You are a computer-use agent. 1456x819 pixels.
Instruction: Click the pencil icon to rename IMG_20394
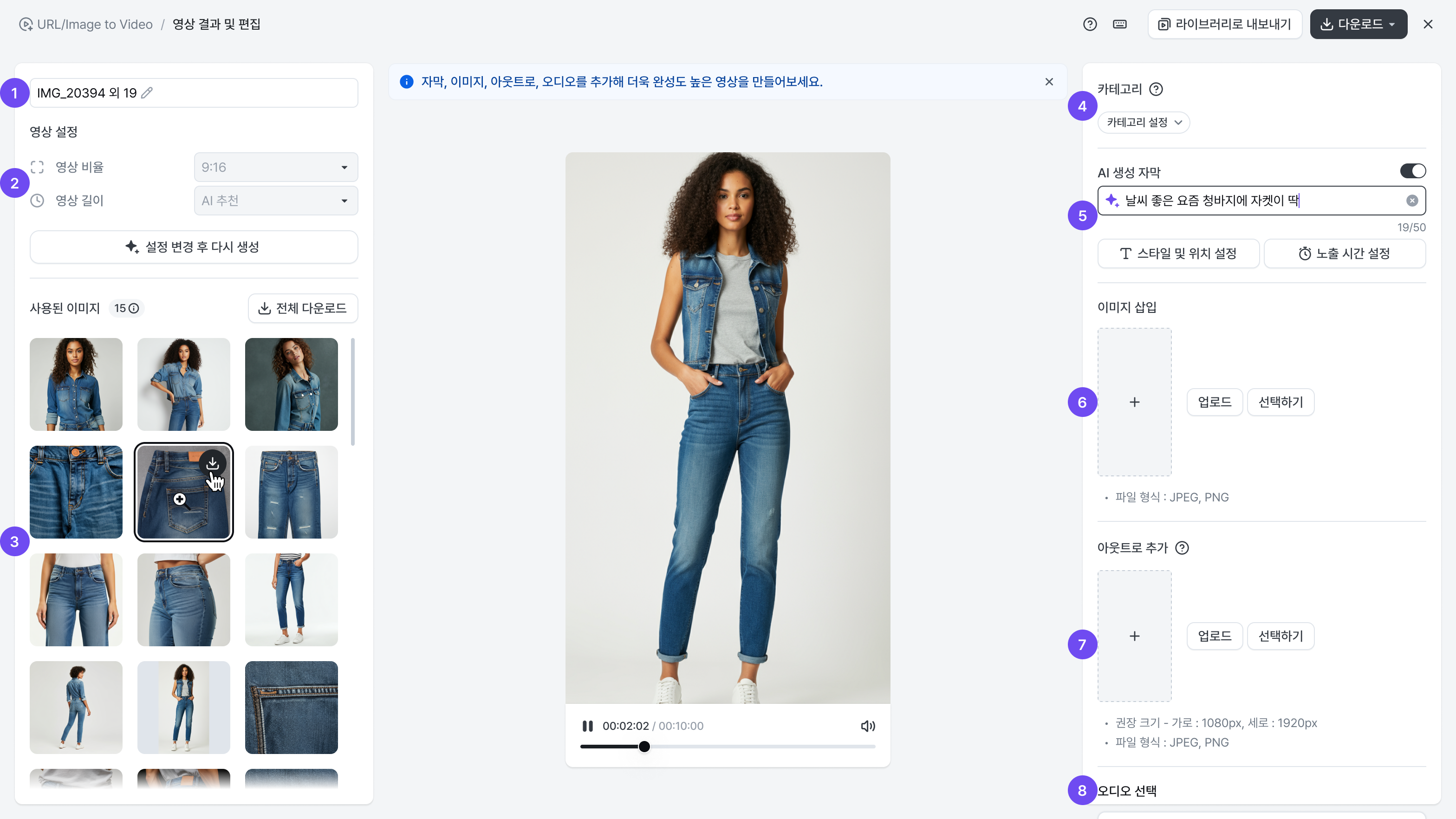[x=147, y=93]
